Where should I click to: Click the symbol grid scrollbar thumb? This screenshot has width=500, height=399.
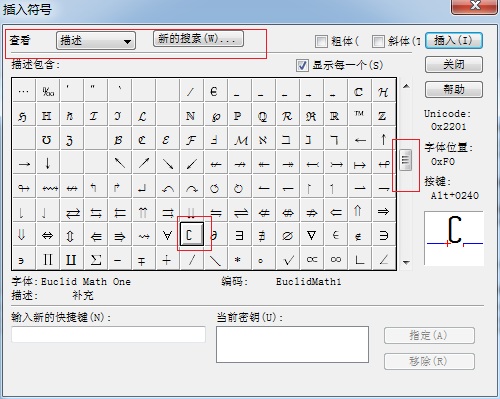405,160
